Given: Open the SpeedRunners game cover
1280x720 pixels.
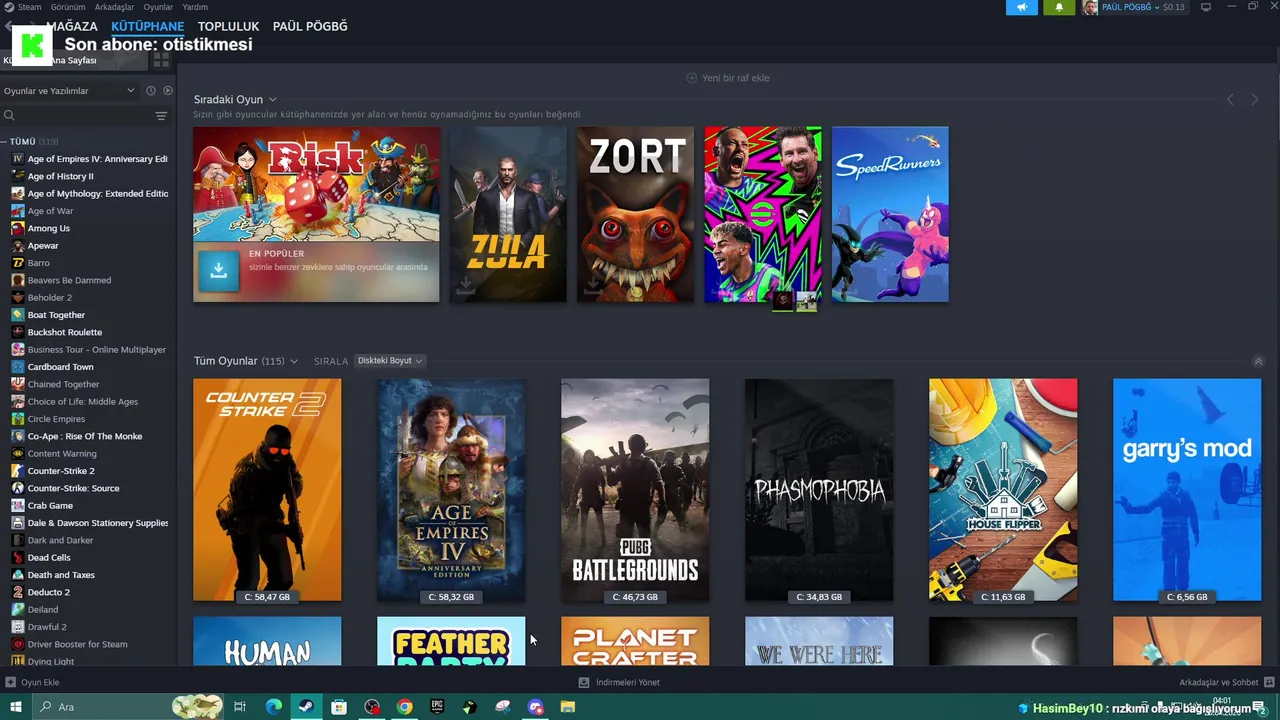Looking at the screenshot, I should pos(890,214).
